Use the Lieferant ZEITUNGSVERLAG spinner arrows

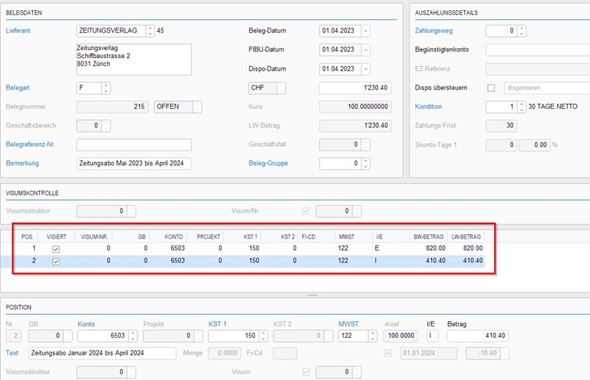coord(150,31)
